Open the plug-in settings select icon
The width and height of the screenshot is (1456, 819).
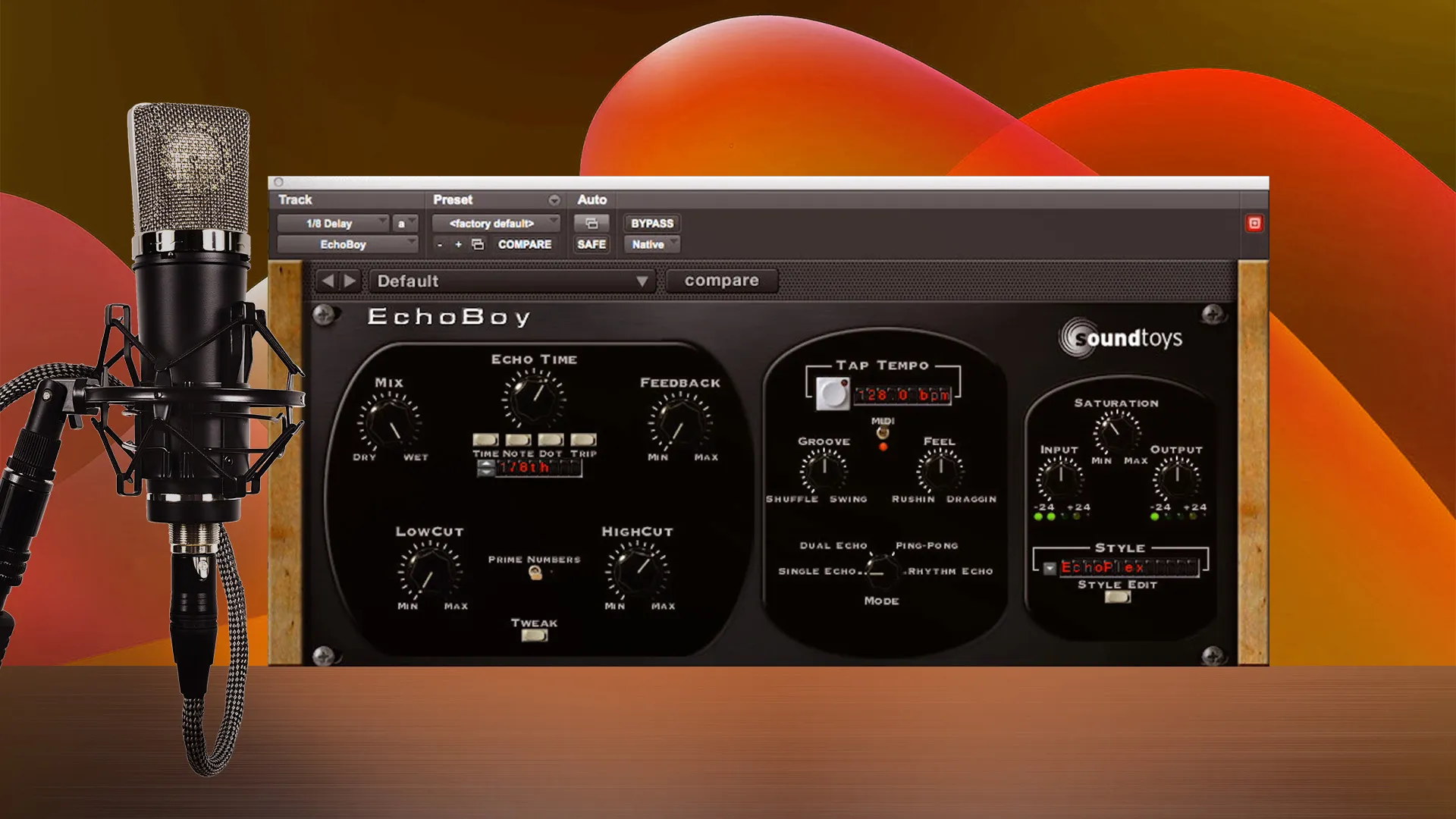click(x=478, y=244)
